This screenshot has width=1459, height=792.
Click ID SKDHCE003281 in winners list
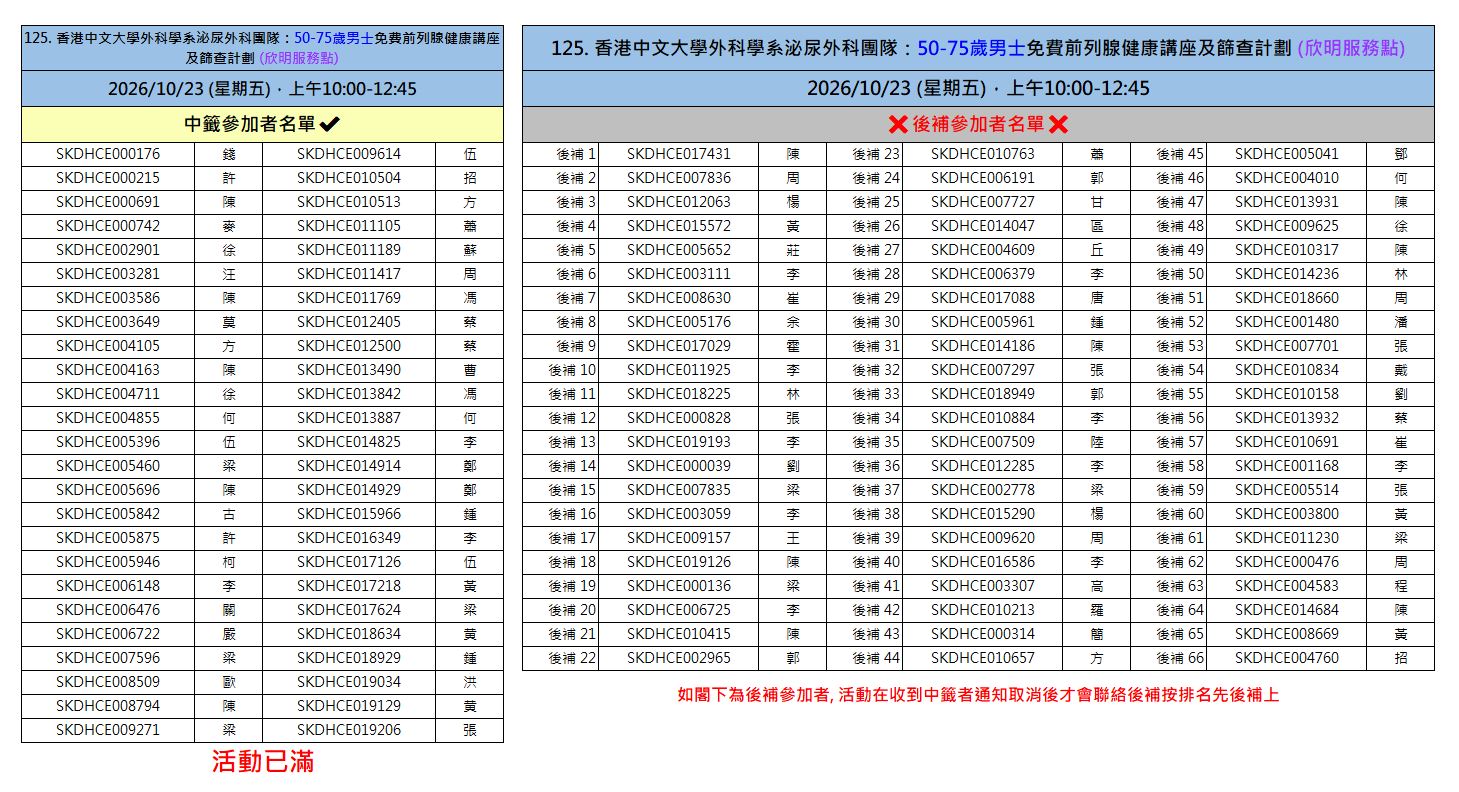[108, 274]
